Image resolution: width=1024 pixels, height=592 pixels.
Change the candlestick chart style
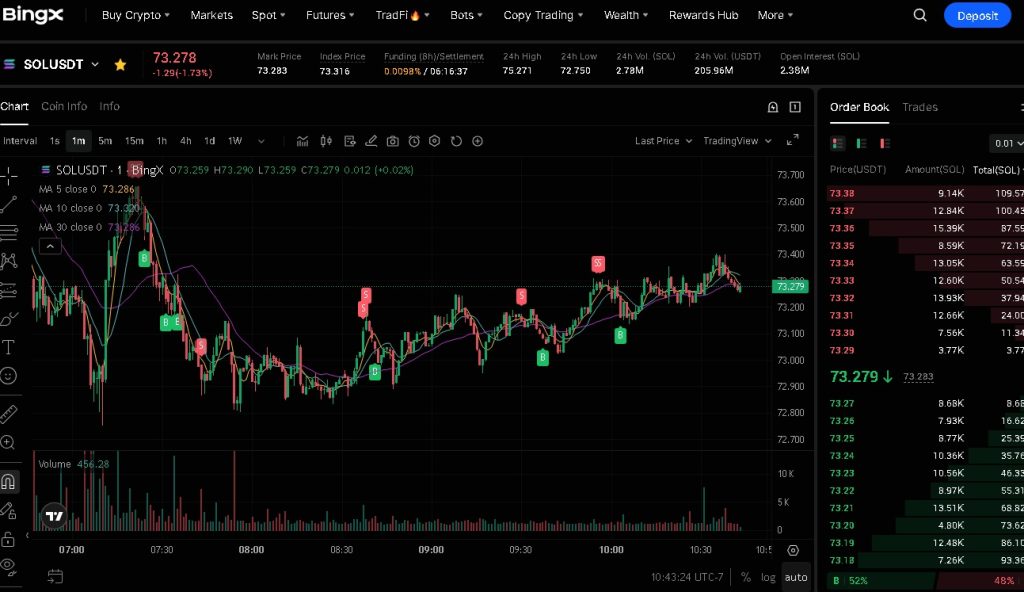(x=326, y=141)
